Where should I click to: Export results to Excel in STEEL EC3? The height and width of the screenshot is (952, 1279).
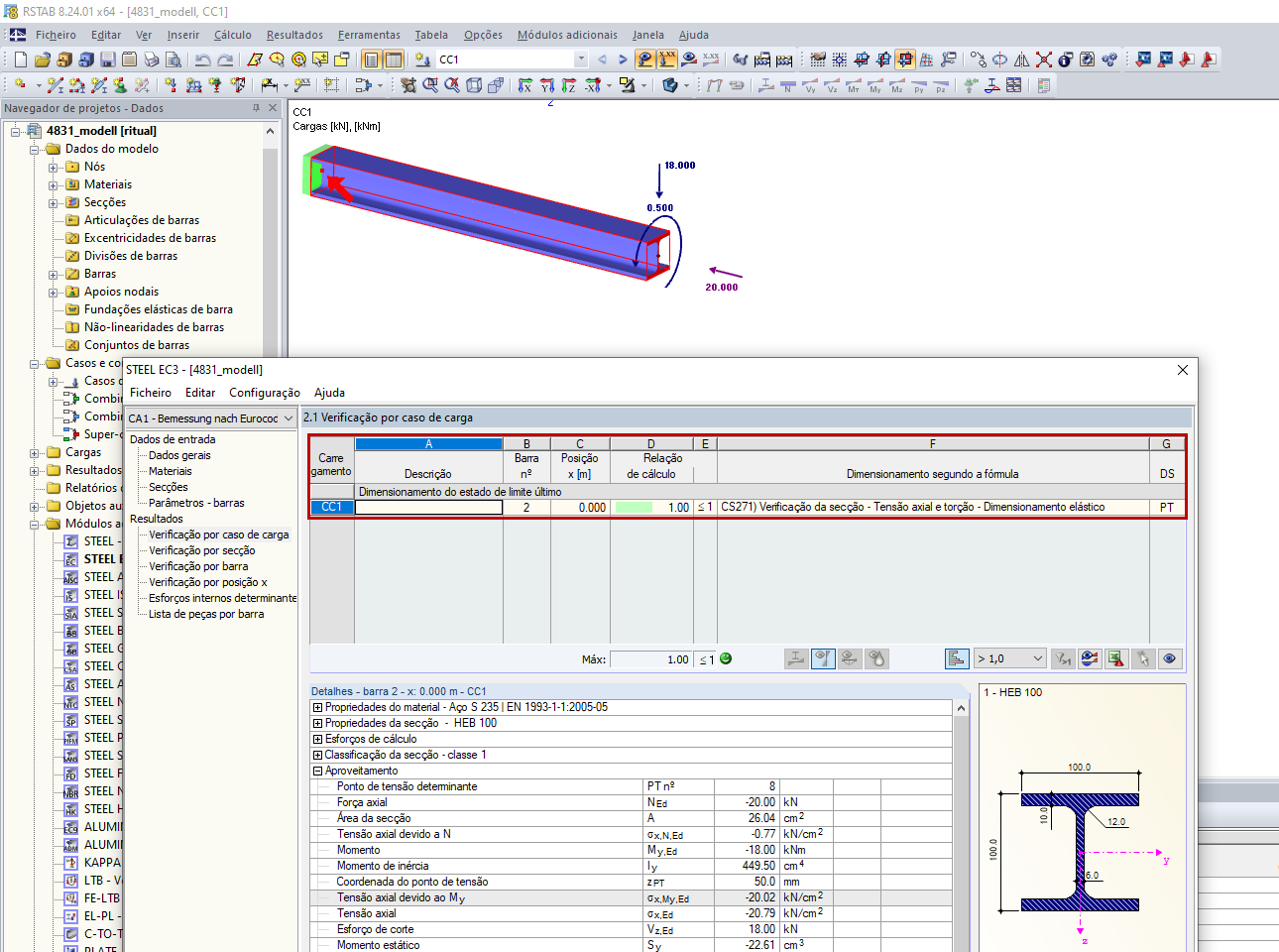point(1116,658)
